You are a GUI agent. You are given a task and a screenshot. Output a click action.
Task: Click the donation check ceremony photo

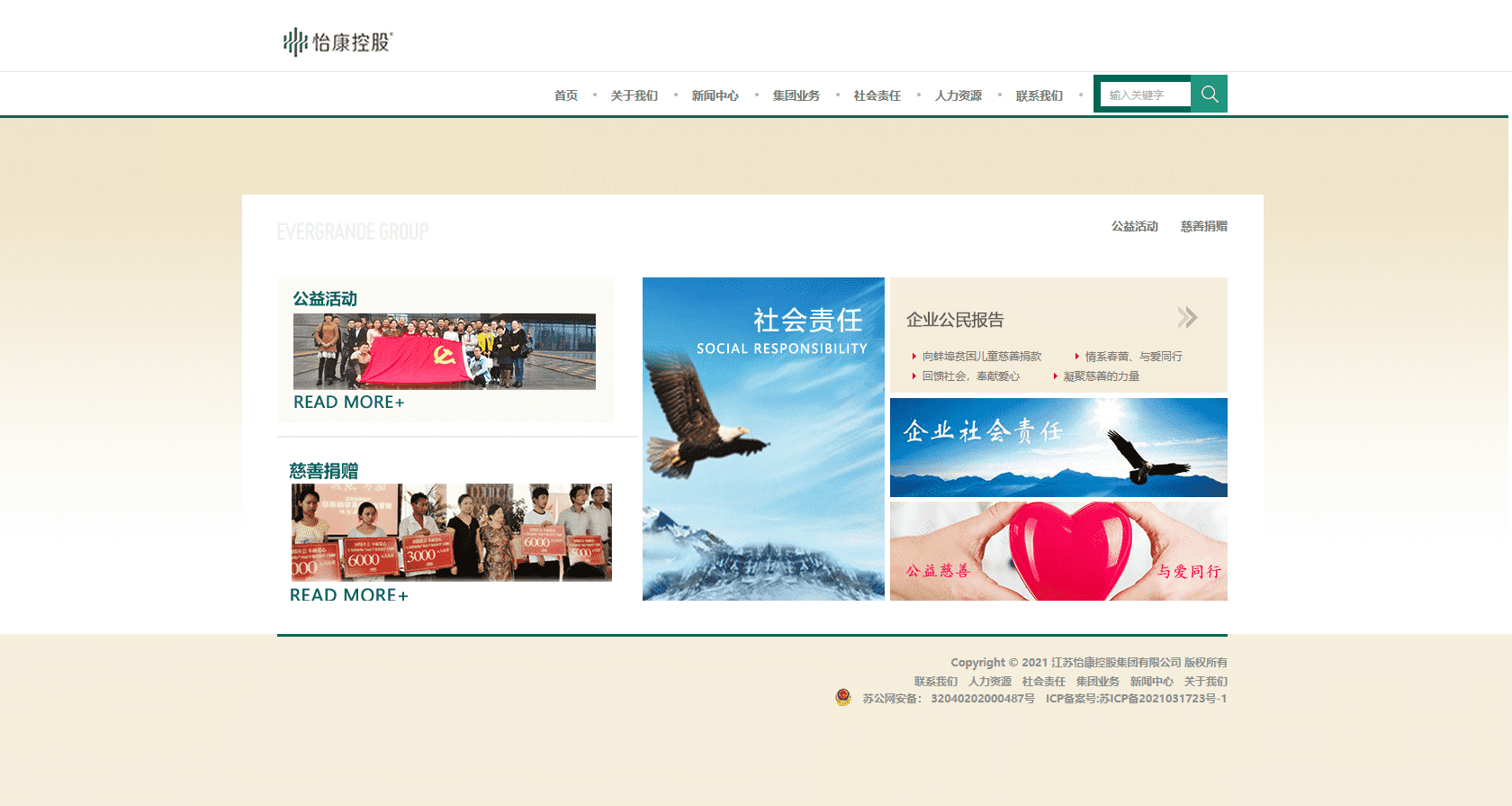coord(451,532)
